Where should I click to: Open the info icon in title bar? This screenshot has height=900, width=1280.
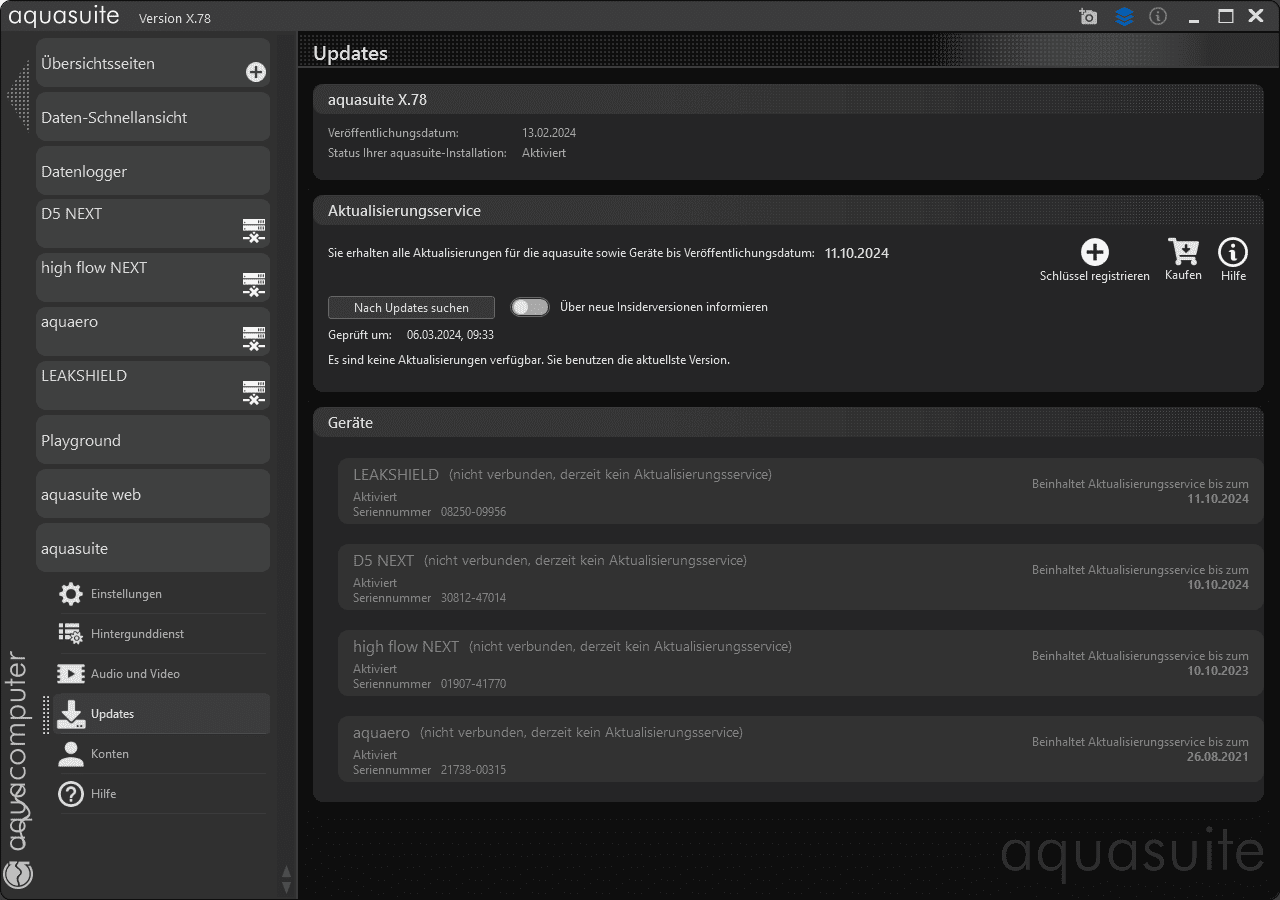pyautogui.click(x=1158, y=17)
